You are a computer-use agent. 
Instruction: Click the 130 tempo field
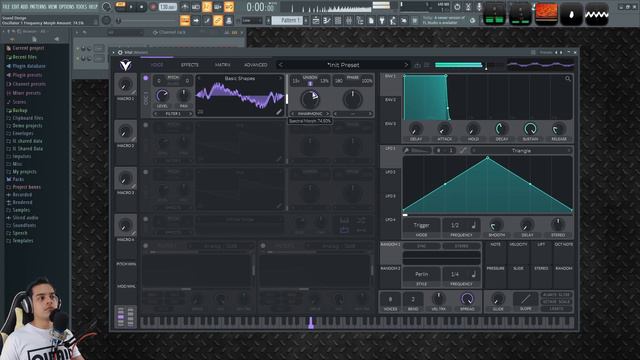click(x=168, y=7)
